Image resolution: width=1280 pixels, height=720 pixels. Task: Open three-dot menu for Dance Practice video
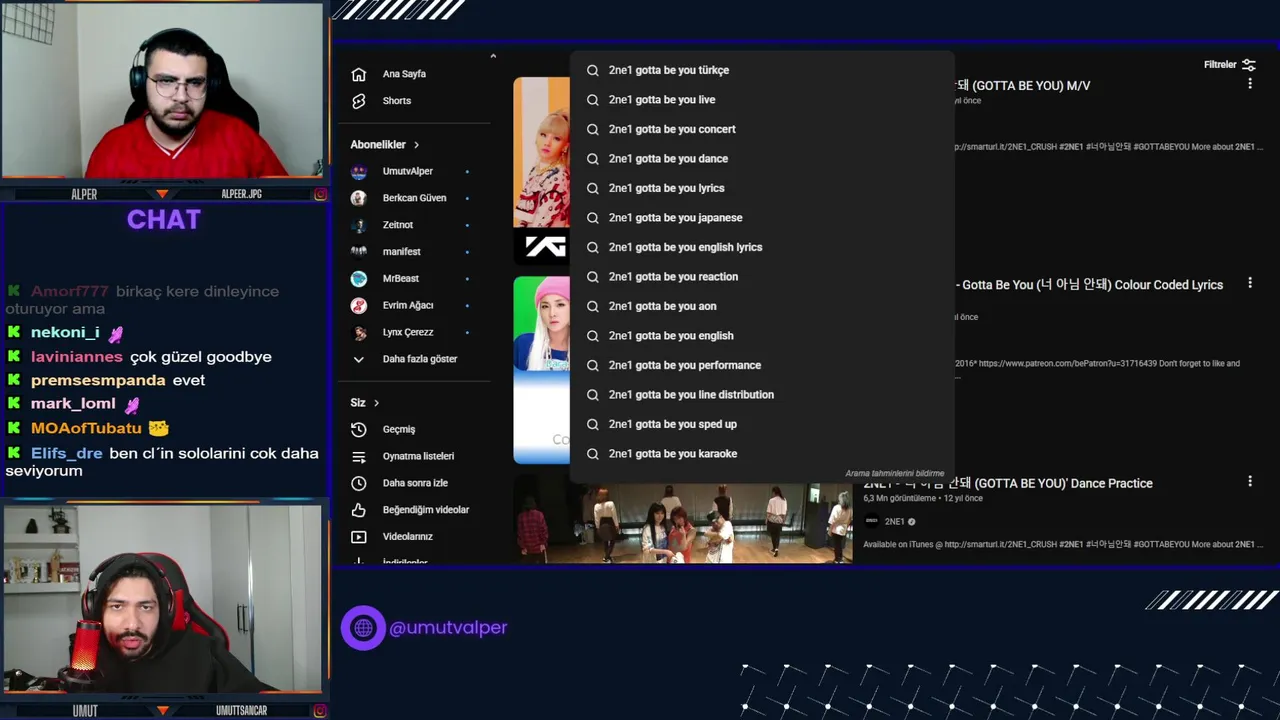tap(1249, 481)
